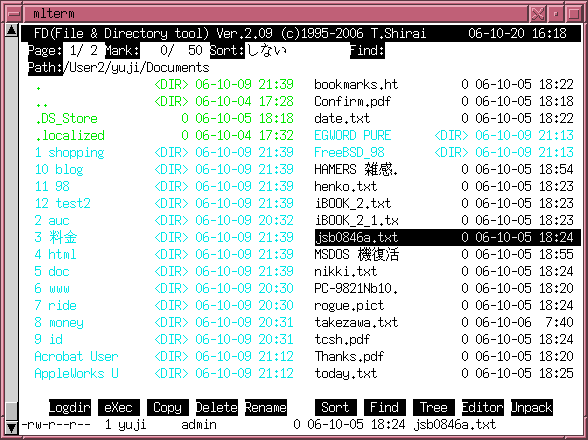588x440 pixels.
Task: Click the Path /User2/yuji/Documents text
Action: pyautogui.click(x=136, y=68)
